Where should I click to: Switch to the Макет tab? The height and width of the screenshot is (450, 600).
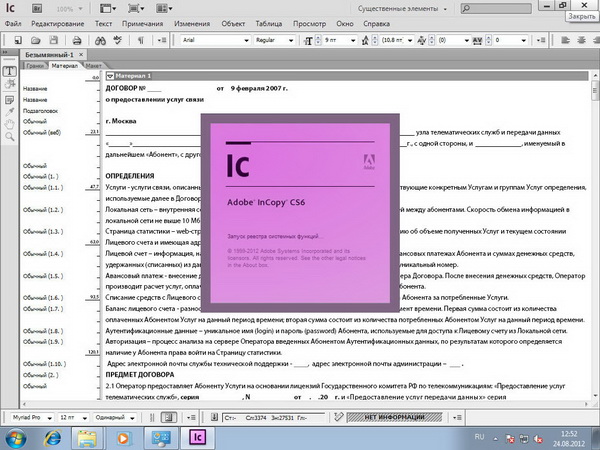94,64
